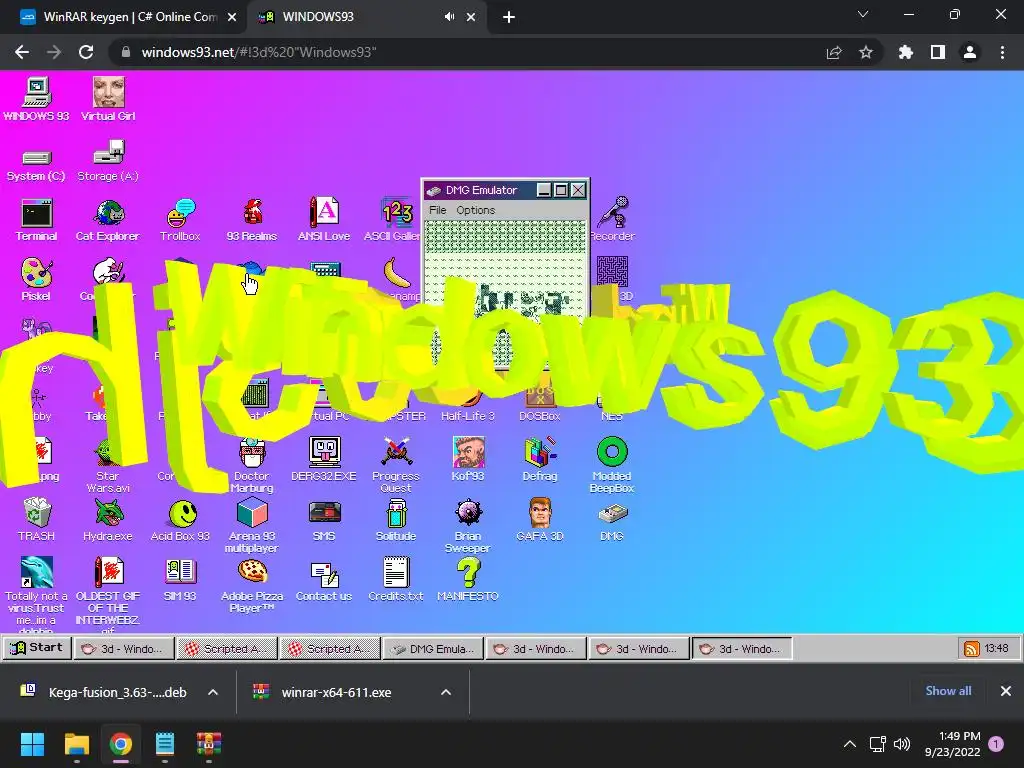Toggle Chrome side panel
The image size is (1024, 768).
tap(938, 52)
